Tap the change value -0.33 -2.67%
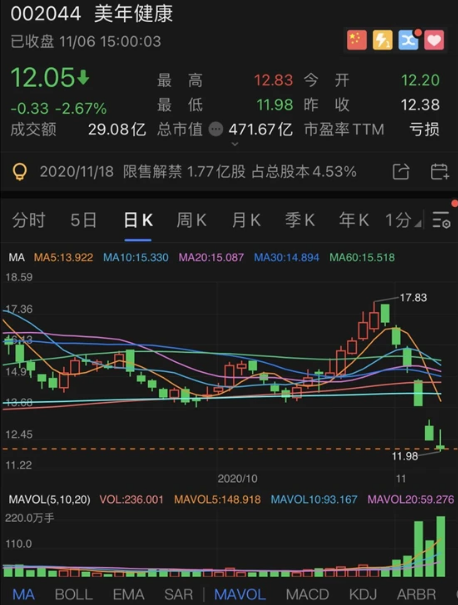 pyautogui.click(x=58, y=108)
